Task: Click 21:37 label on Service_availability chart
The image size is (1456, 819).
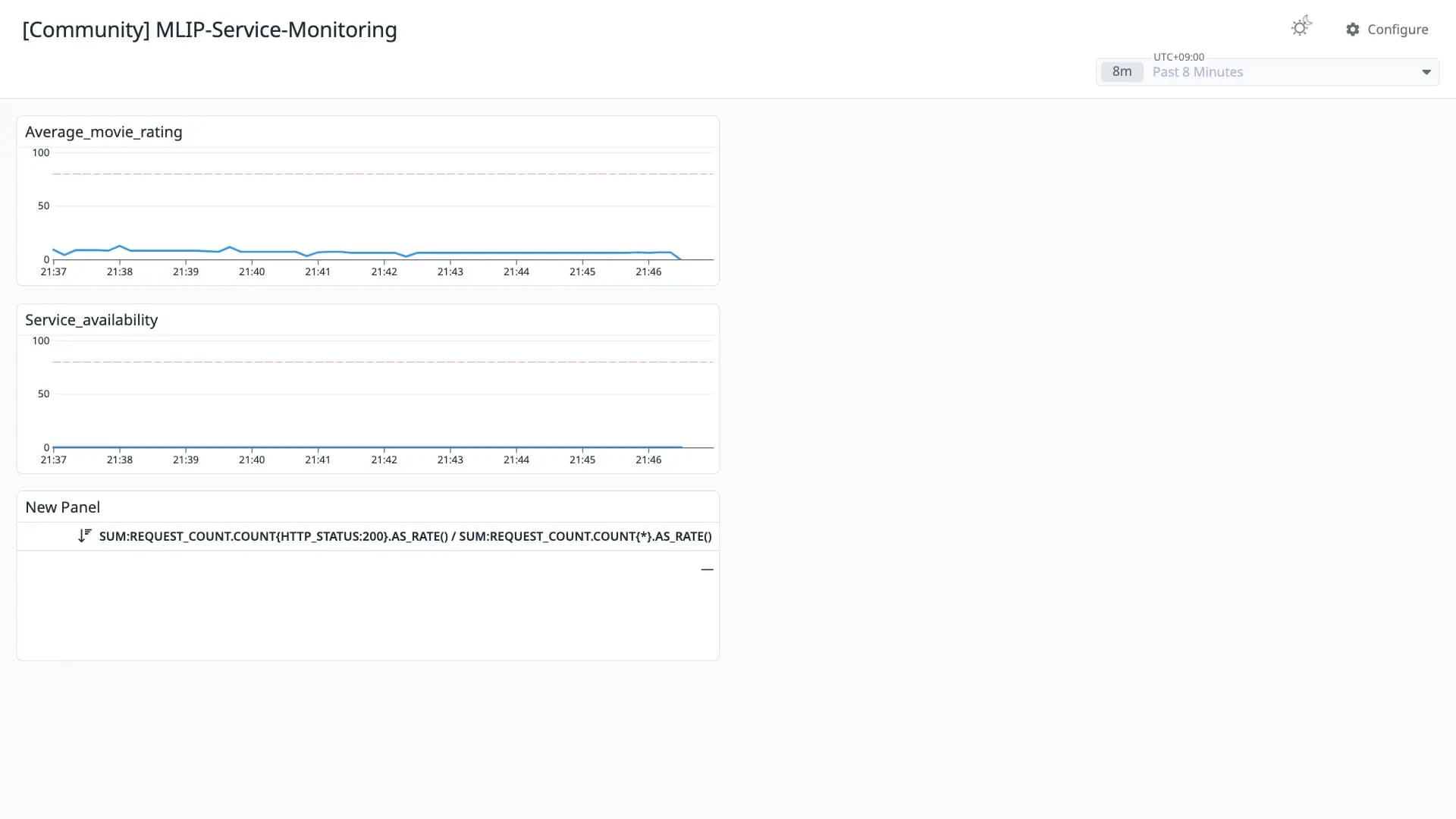Action: [x=54, y=460]
